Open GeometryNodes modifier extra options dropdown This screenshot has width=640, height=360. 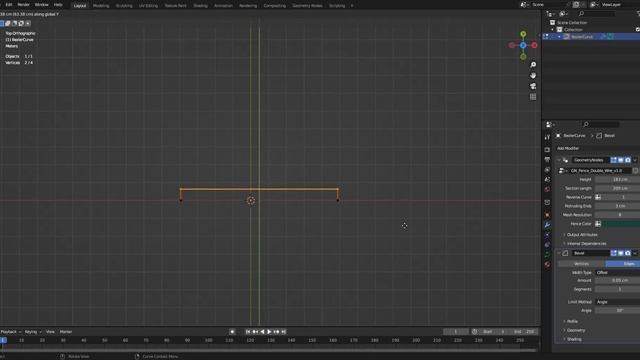click(x=635, y=160)
